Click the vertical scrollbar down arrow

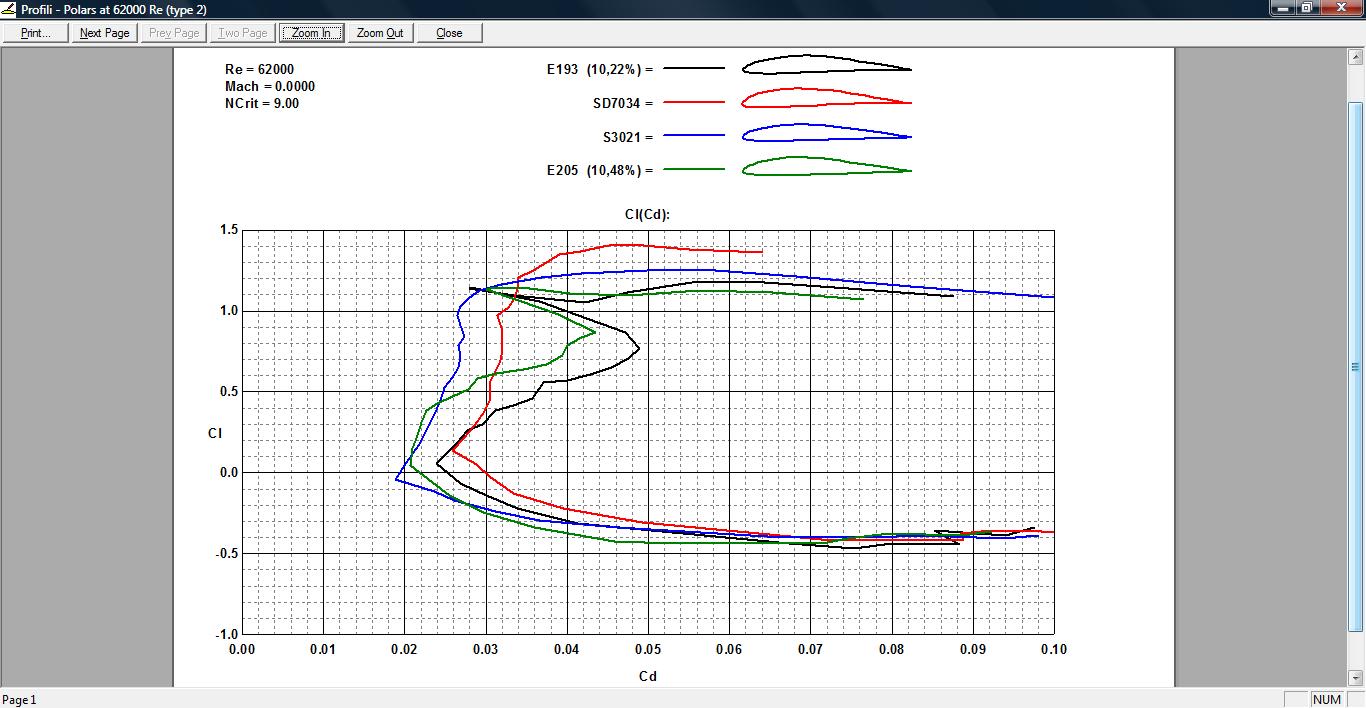click(x=1356, y=677)
